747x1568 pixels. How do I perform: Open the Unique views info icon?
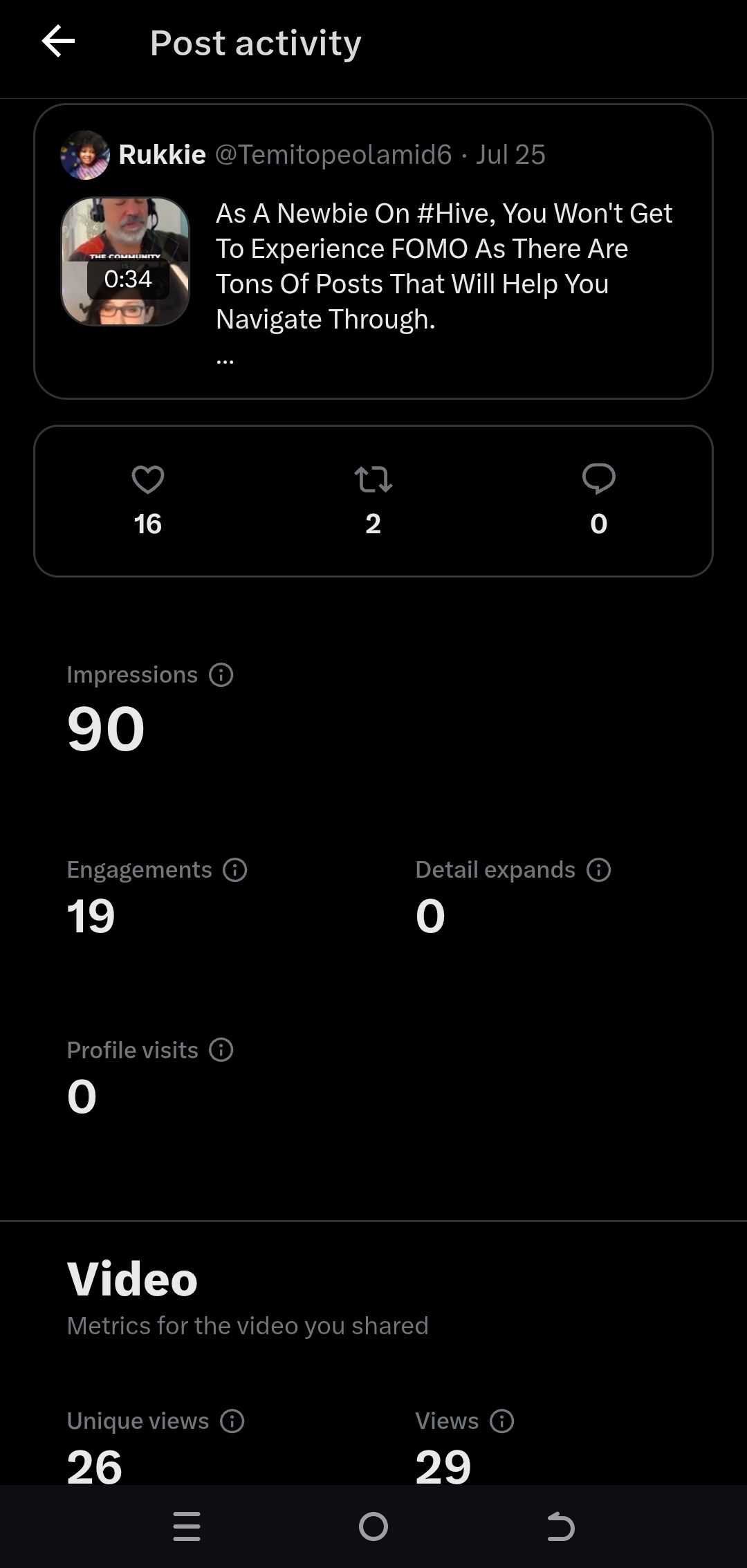[232, 1421]
